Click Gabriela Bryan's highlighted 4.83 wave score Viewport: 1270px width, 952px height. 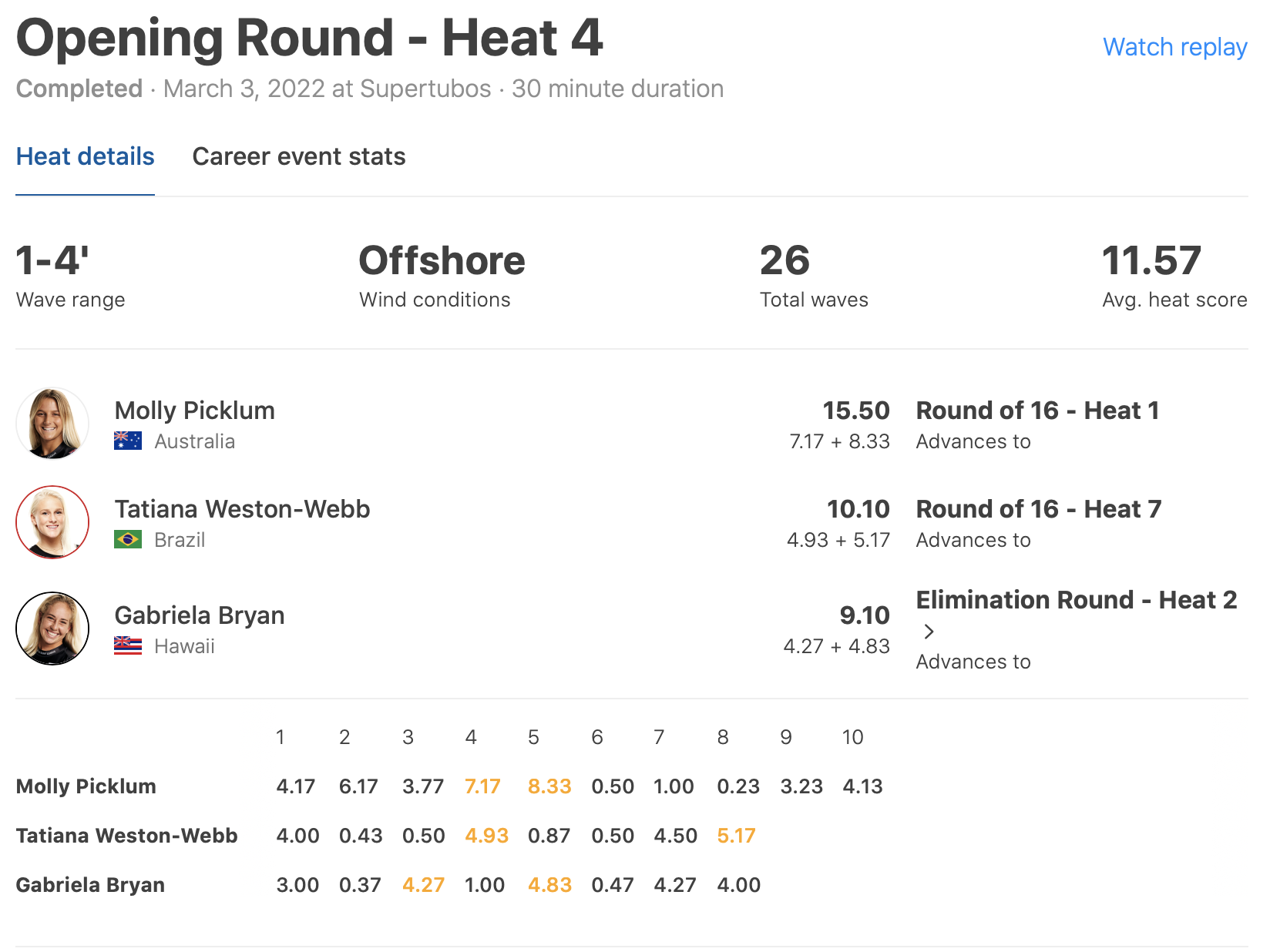(549, 885)
